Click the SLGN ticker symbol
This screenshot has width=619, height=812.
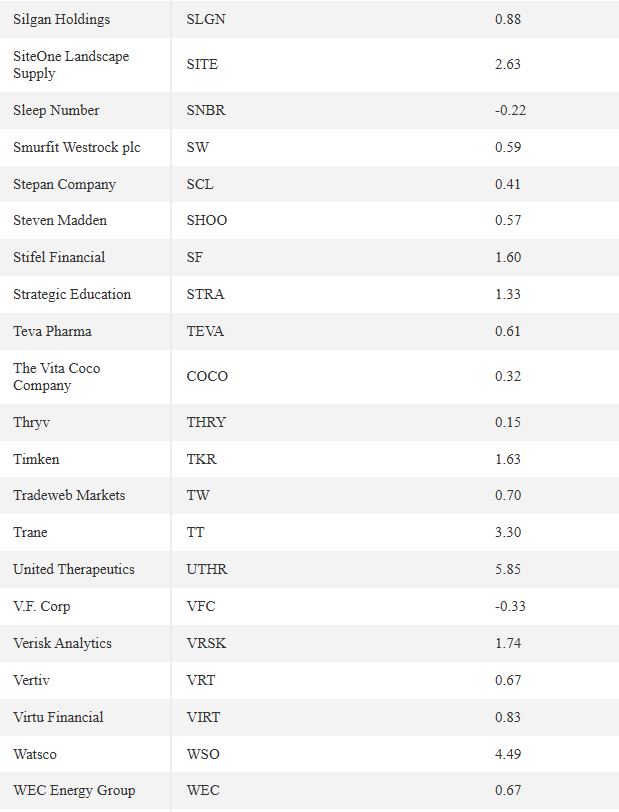(x=206, y=19)
